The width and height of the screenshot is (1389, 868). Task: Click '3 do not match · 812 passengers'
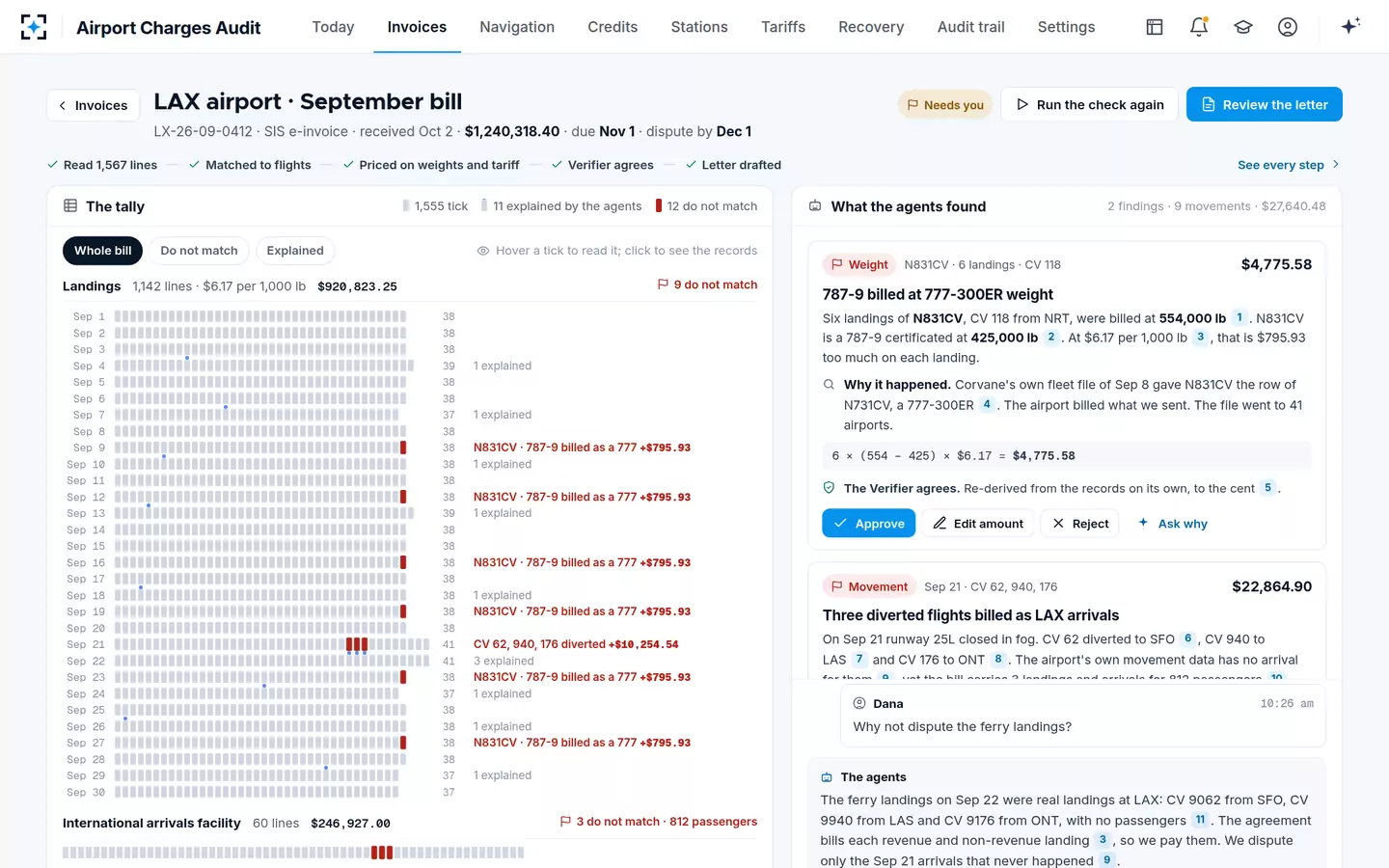click(659, 822)
